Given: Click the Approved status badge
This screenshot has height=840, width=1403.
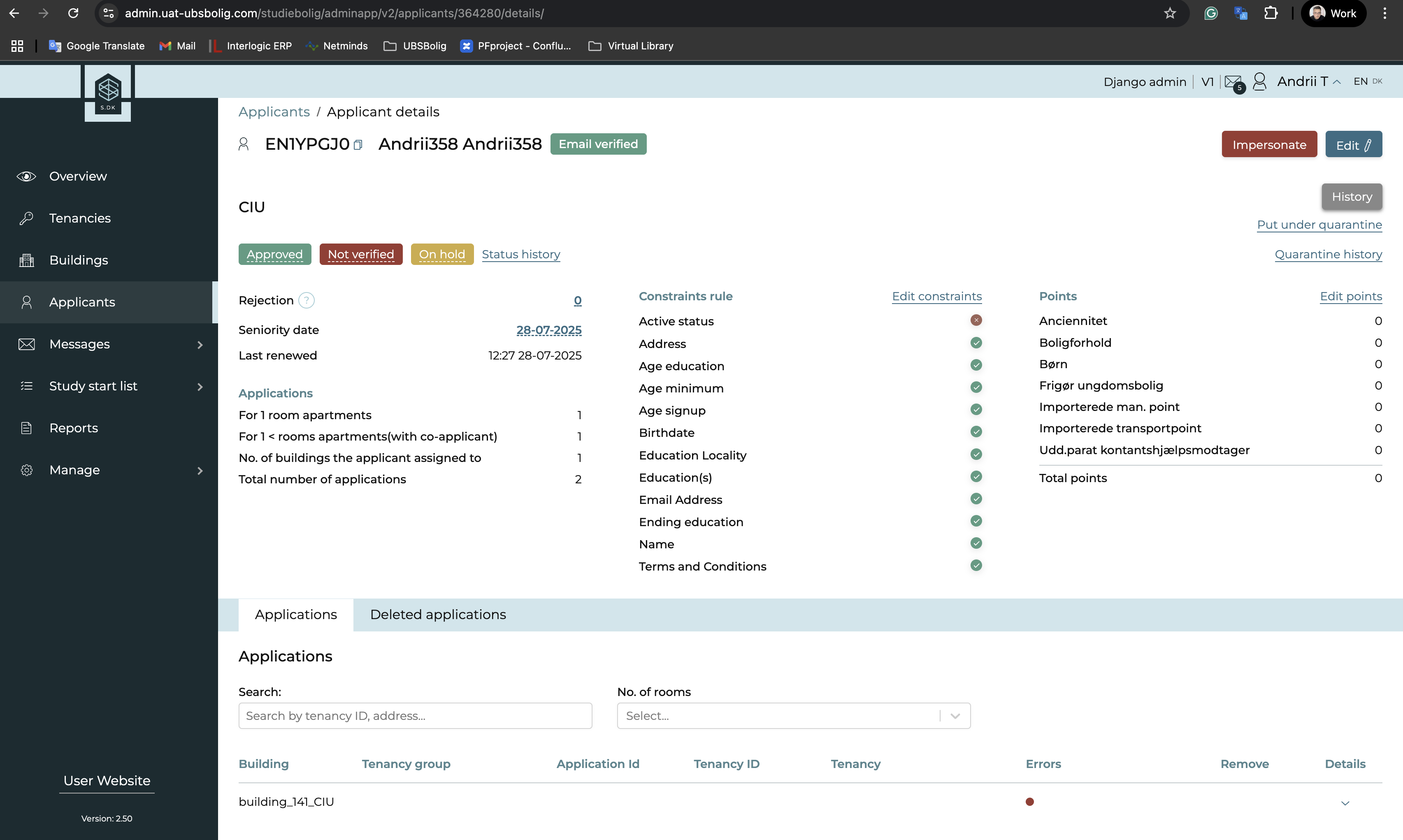Looking at the screenshot, I should 274,254.
